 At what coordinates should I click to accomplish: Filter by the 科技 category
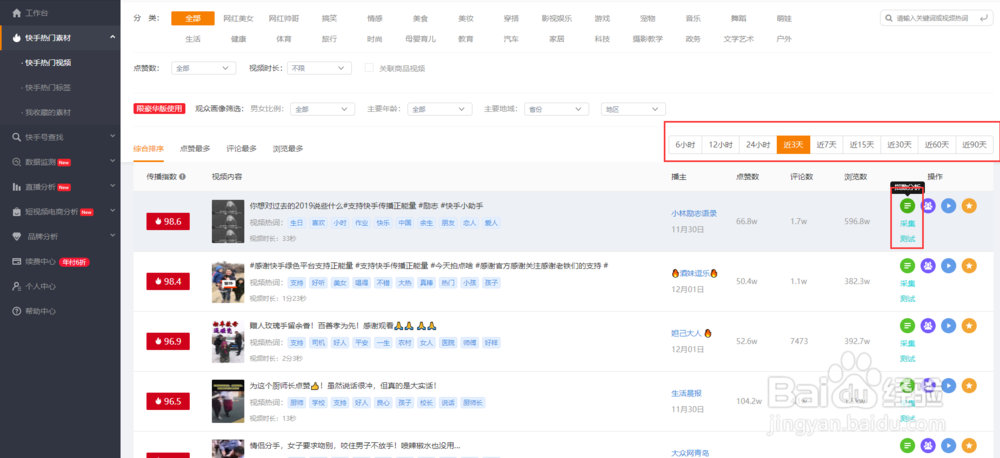[x=602, y=39]
